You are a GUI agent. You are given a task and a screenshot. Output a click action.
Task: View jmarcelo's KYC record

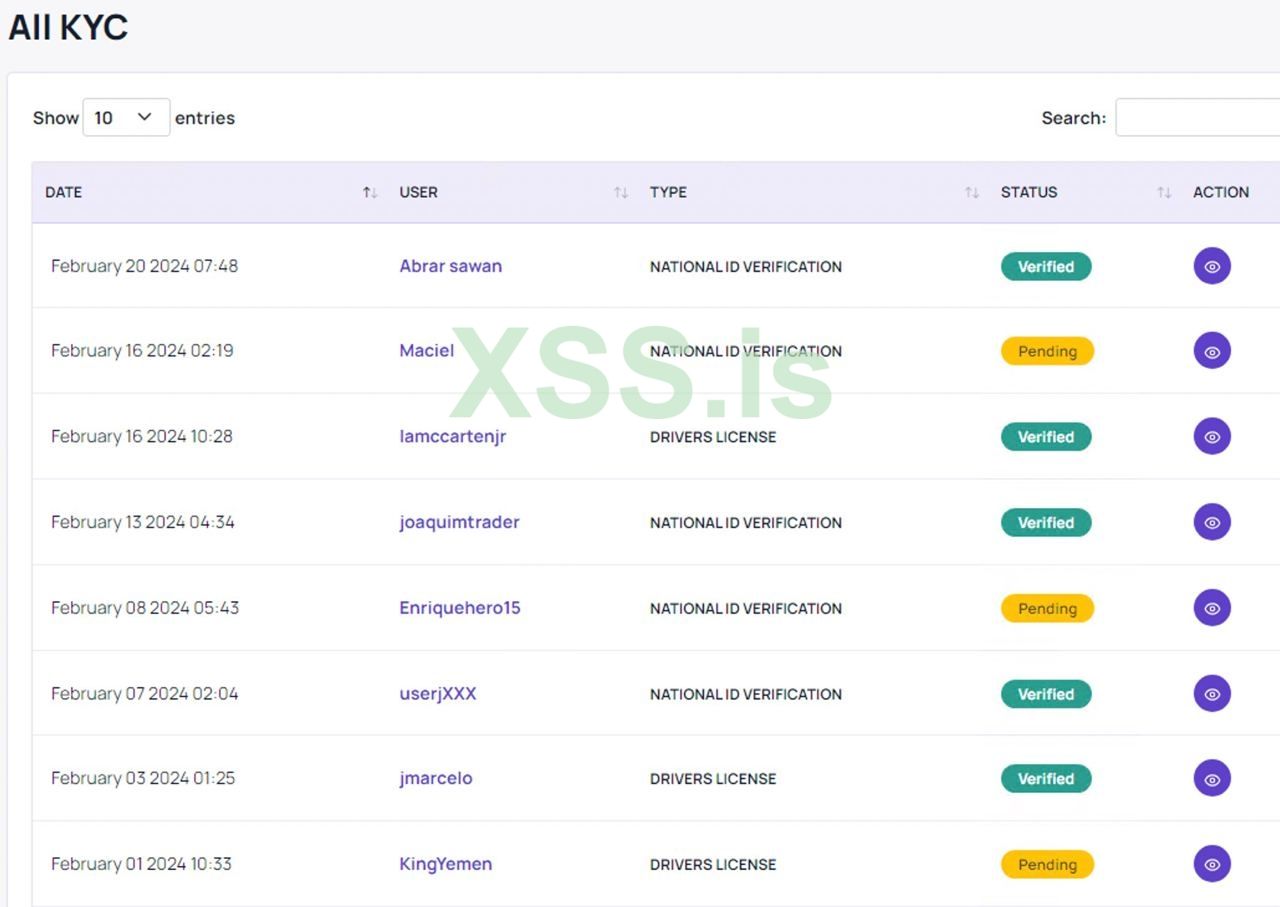1212,779
